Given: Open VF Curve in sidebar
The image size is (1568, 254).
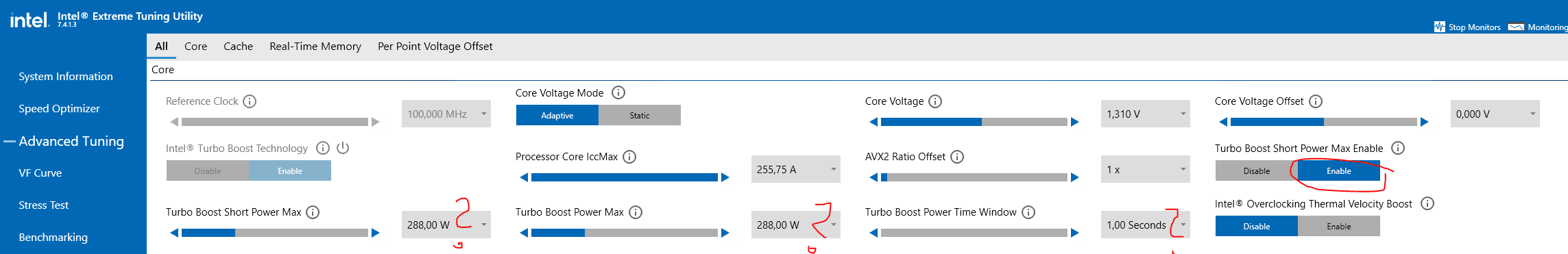Looking at the screenshot, I should [40, 173].
